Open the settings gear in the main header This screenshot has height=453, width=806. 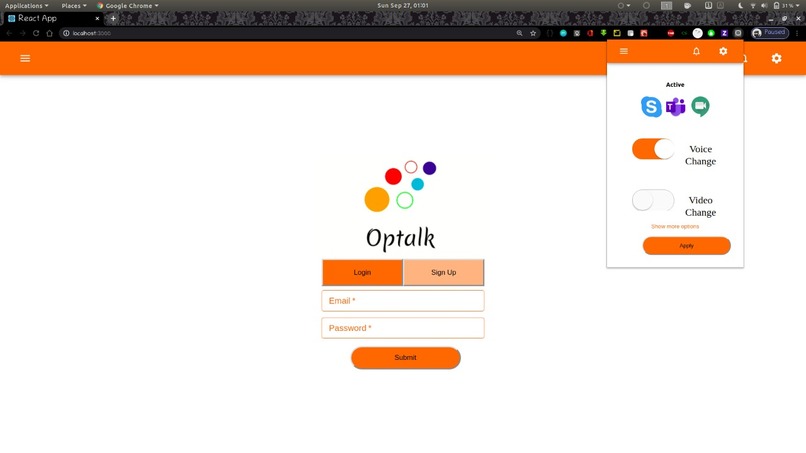pyautogui.click(x=776, y=58)
